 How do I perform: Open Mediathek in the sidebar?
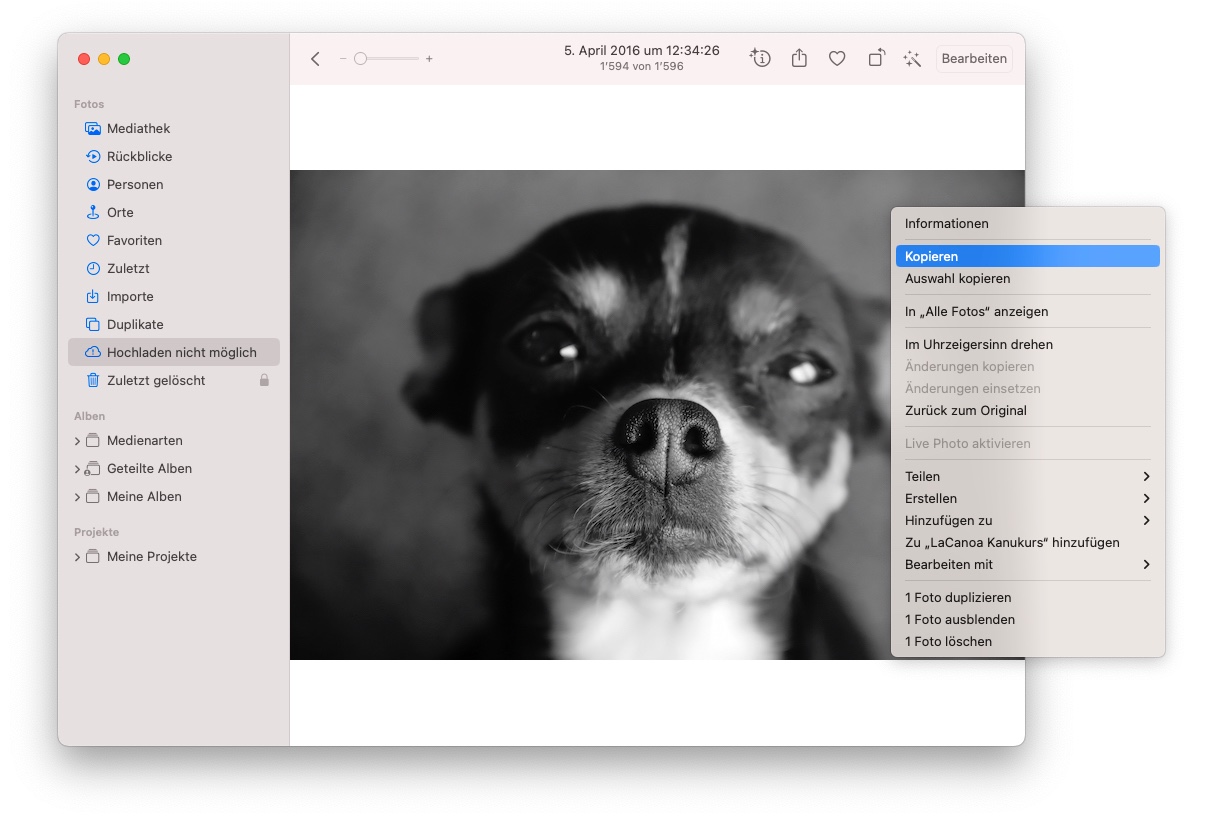click(x=138, y=128)
